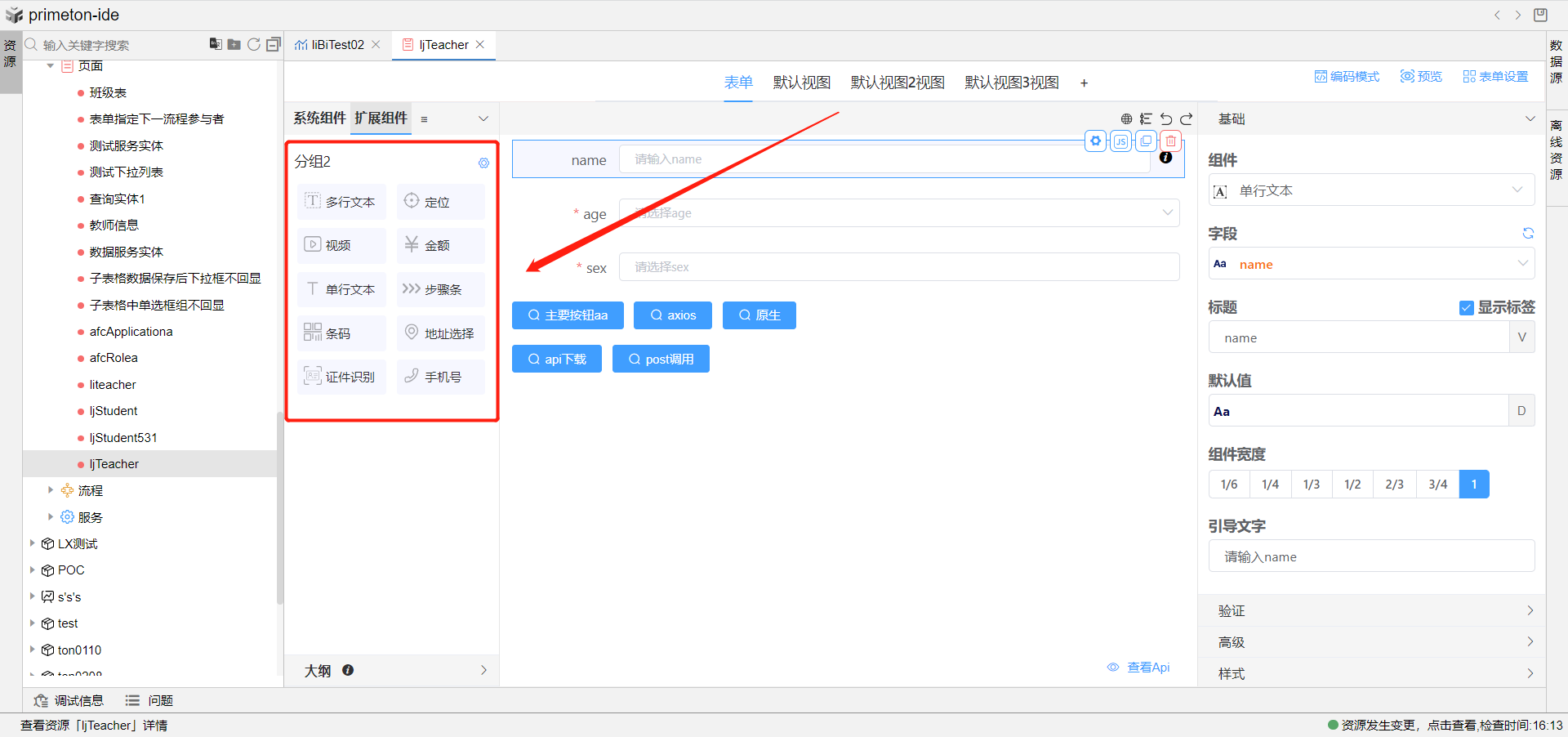Click the redo arrow in form toolbar
The image size is (1568, 737).
(x=1187, y=119)
